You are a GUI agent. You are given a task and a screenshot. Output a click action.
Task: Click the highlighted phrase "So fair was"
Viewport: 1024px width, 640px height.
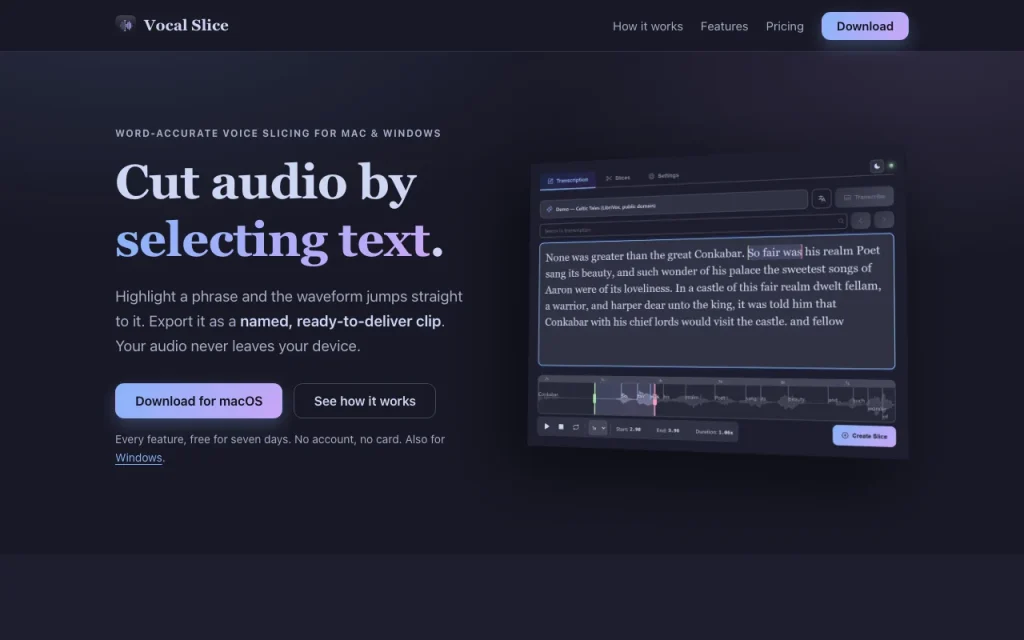point(775,252)
